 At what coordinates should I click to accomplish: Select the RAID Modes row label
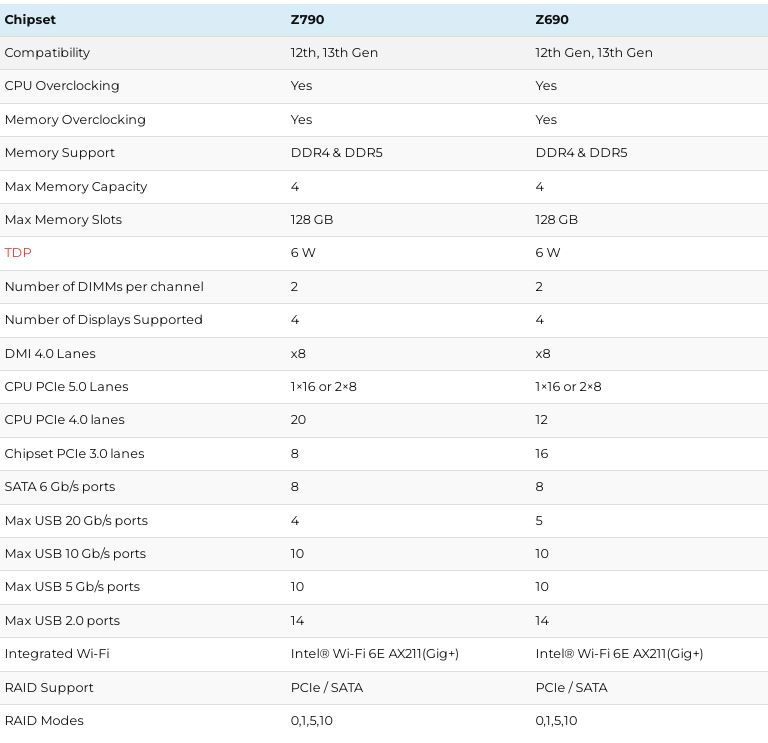tap(44, 721)
